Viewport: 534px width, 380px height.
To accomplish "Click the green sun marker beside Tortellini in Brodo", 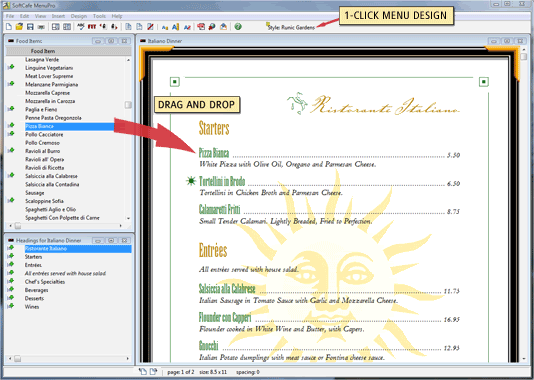I will pos(191,181).
